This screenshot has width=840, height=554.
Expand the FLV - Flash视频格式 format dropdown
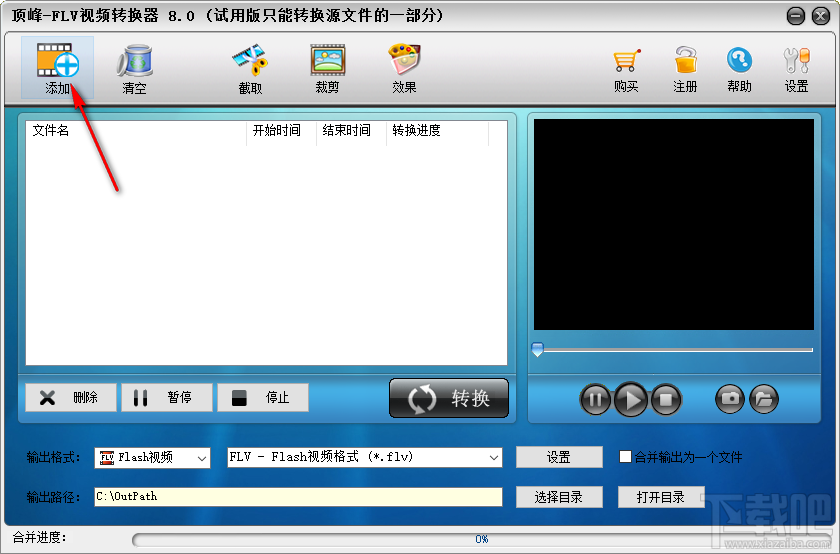click(365, 458)
